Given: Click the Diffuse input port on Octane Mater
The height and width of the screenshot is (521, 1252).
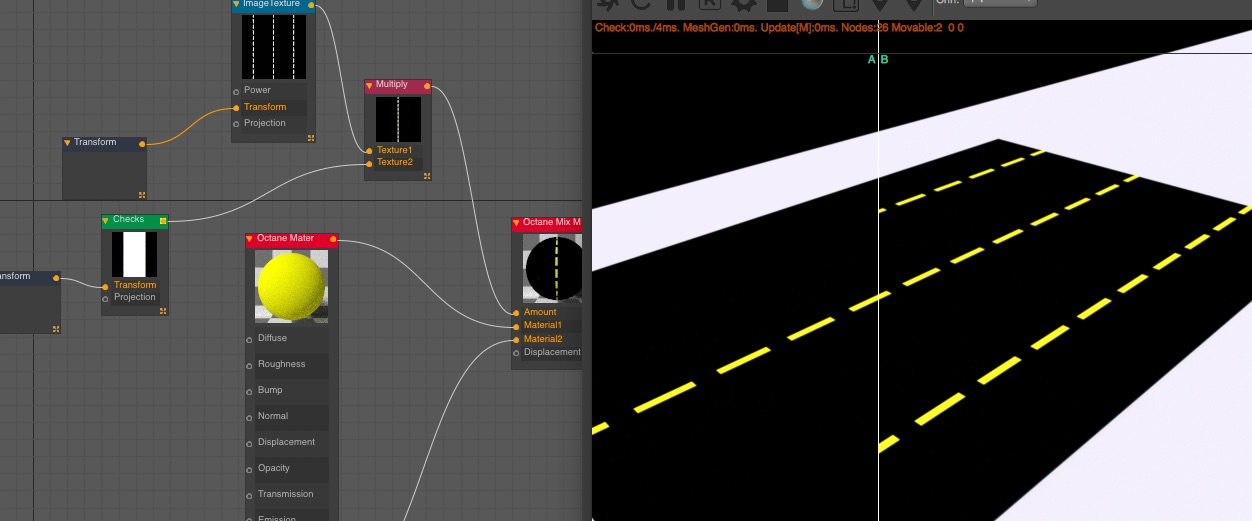Looking at the screenshot, I should 250,339.
